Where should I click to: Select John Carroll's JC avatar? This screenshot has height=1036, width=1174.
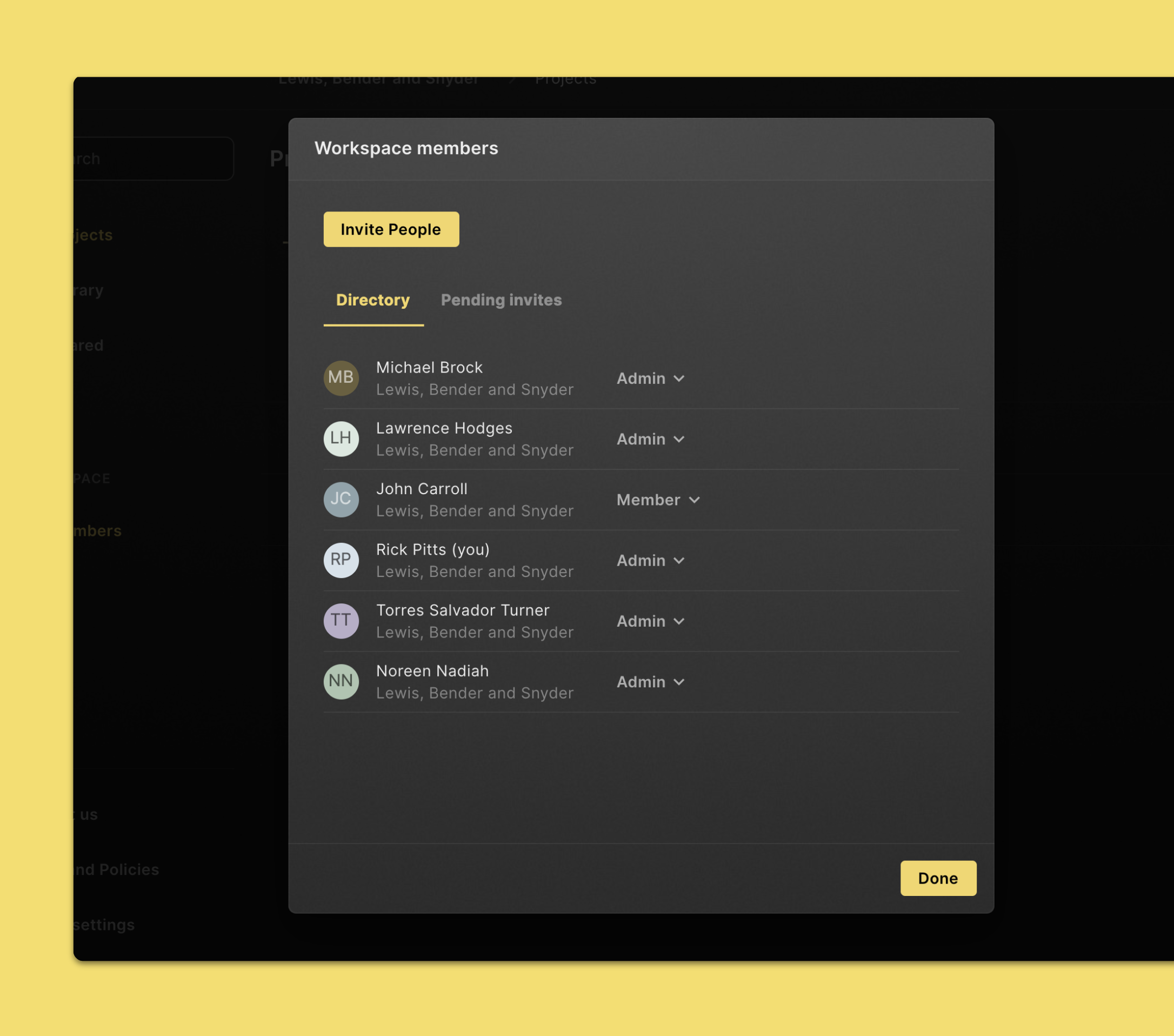(x=341, y=499)
